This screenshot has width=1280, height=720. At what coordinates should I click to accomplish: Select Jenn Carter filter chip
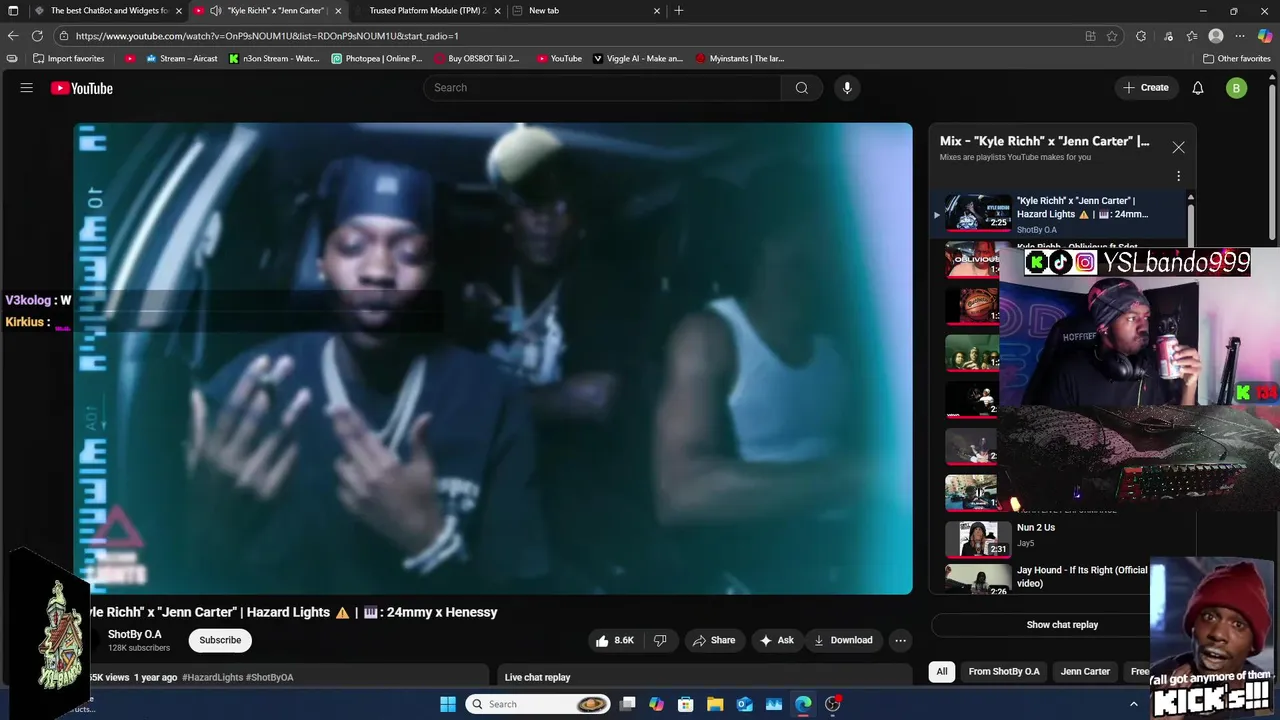click(1085, 671)
